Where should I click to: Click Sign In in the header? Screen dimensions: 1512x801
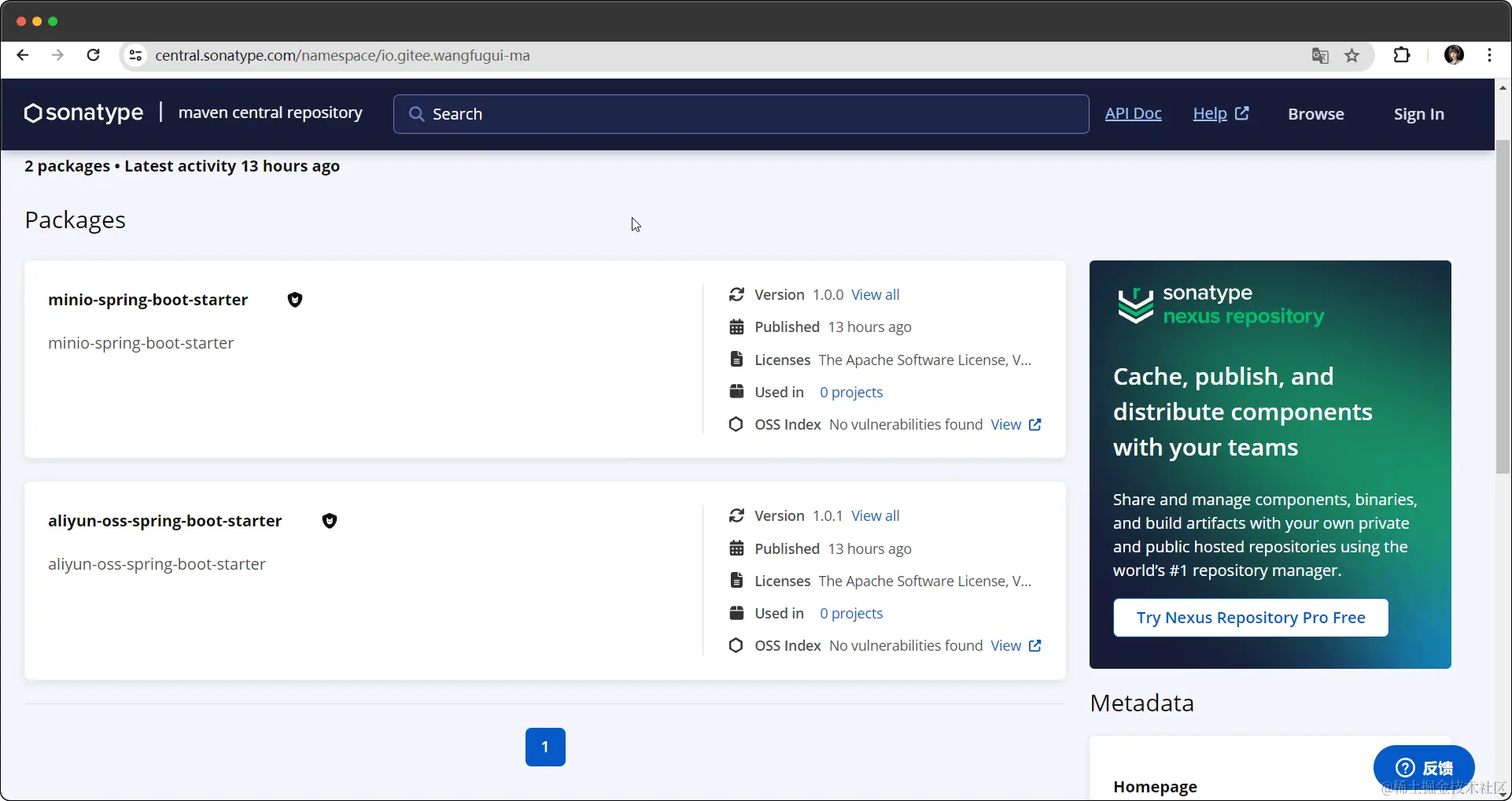1419,114
